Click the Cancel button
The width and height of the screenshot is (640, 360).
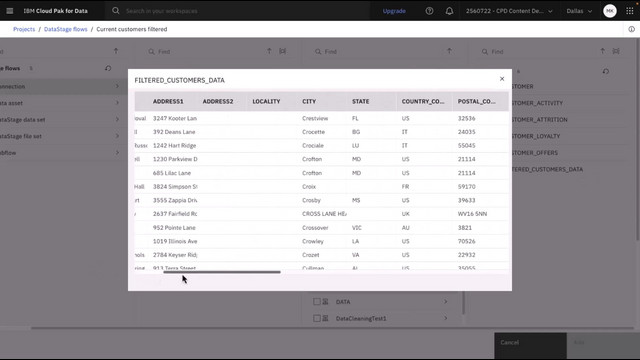[x=530, y=346]
